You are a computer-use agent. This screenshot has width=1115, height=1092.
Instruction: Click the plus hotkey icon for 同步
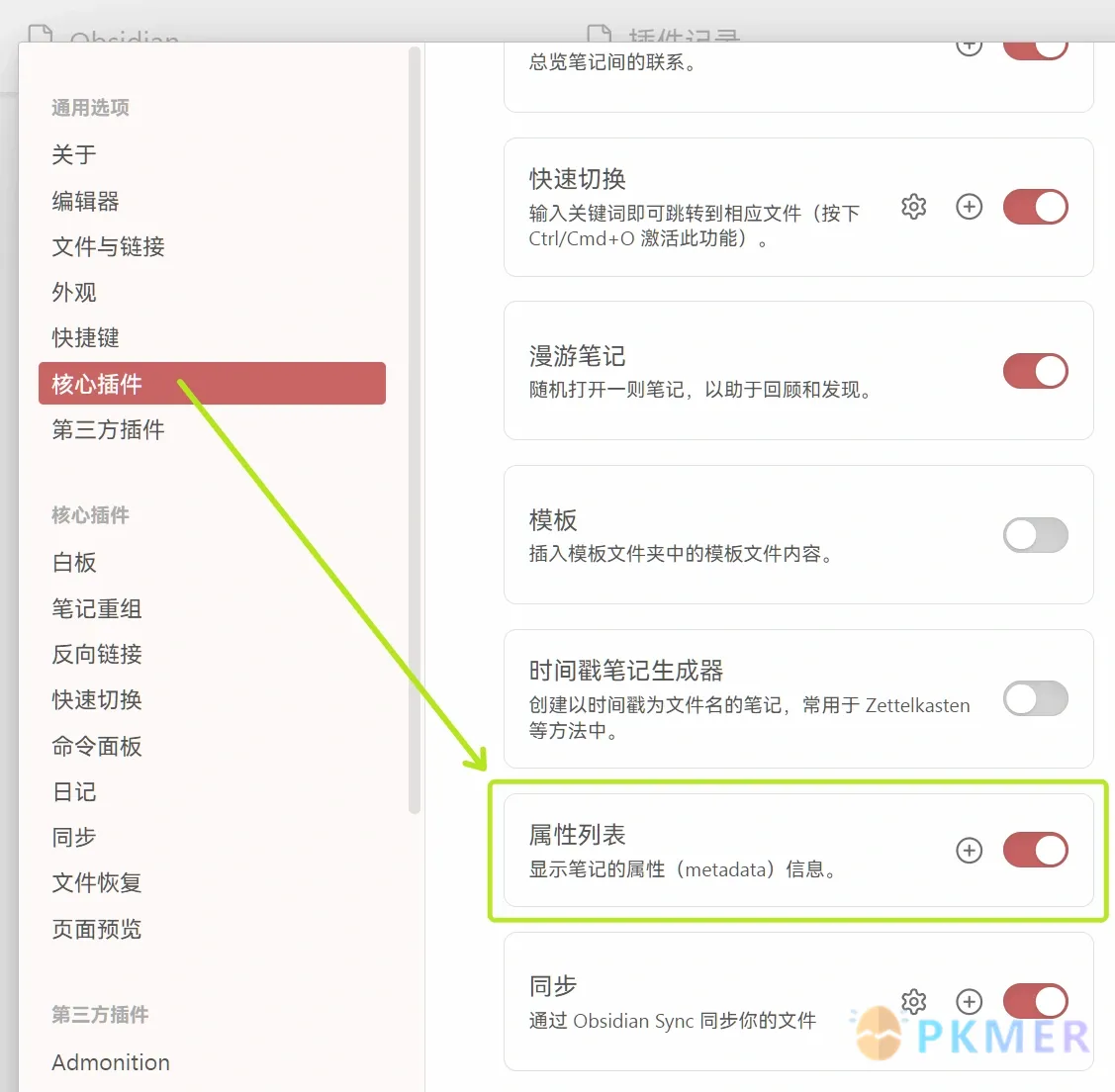click(x=970, y=1002)
